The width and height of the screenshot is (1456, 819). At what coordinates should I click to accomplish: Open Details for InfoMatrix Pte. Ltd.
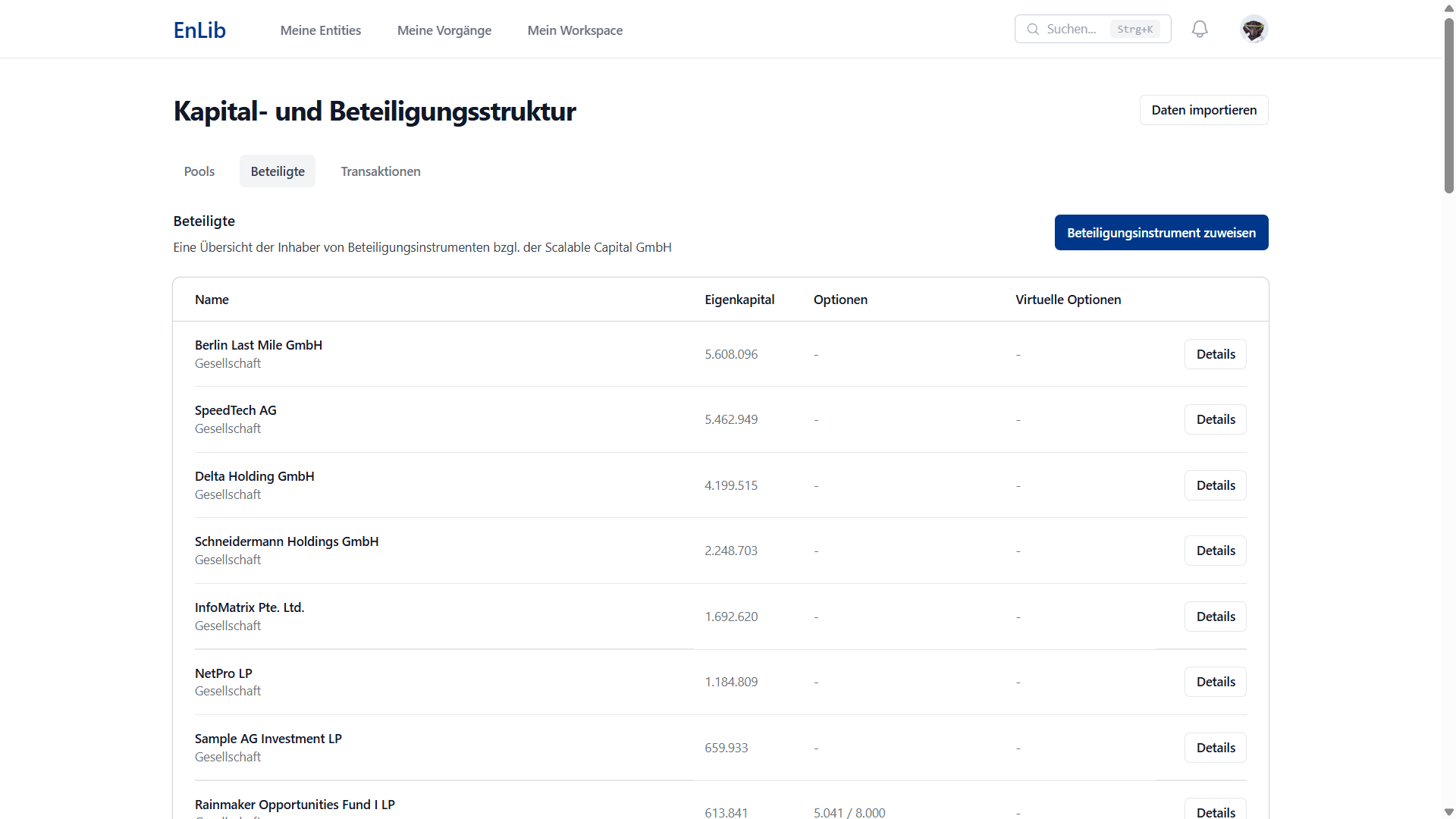click(1216, 617)
